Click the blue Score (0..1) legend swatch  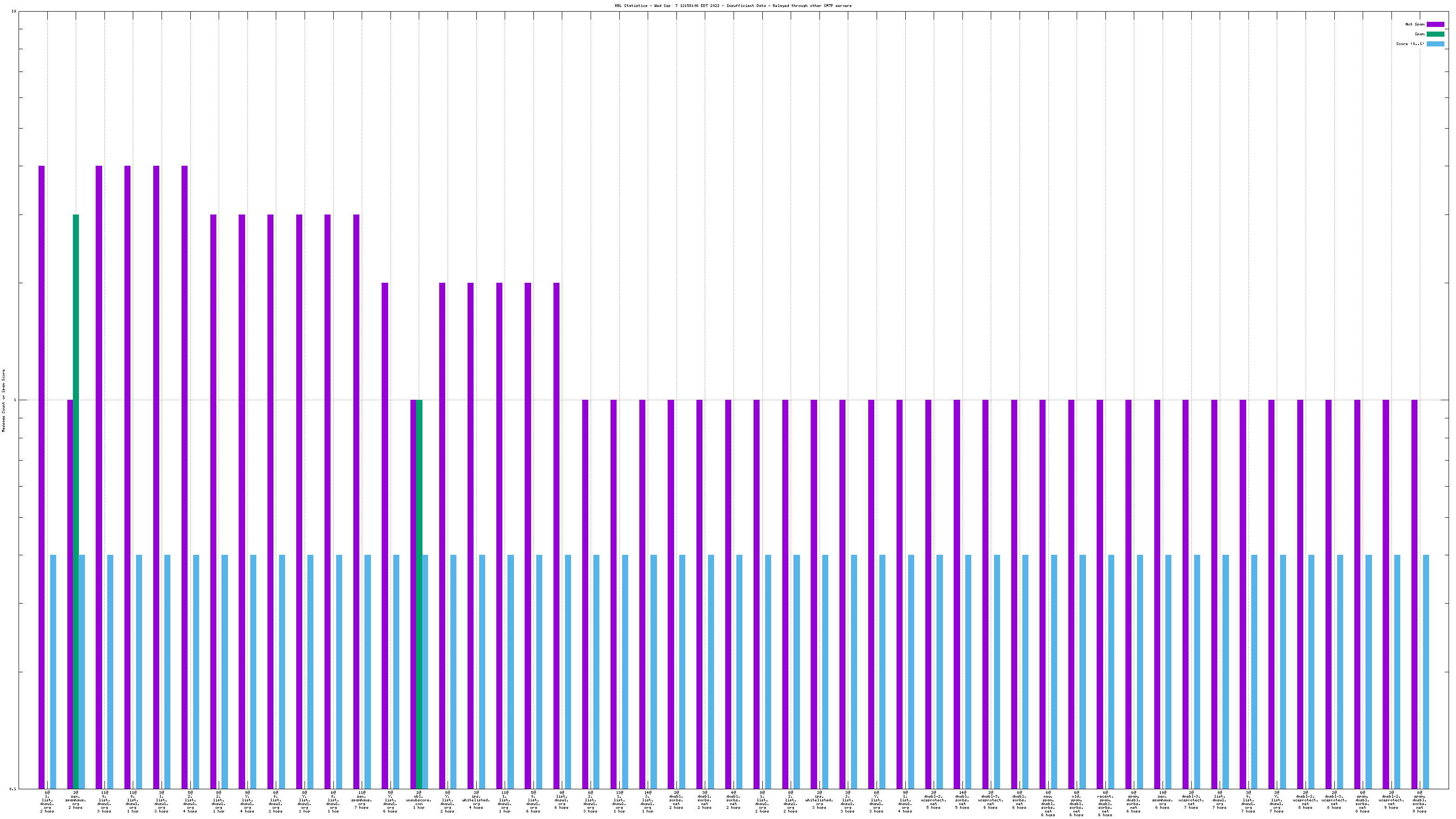[1435, 44]
